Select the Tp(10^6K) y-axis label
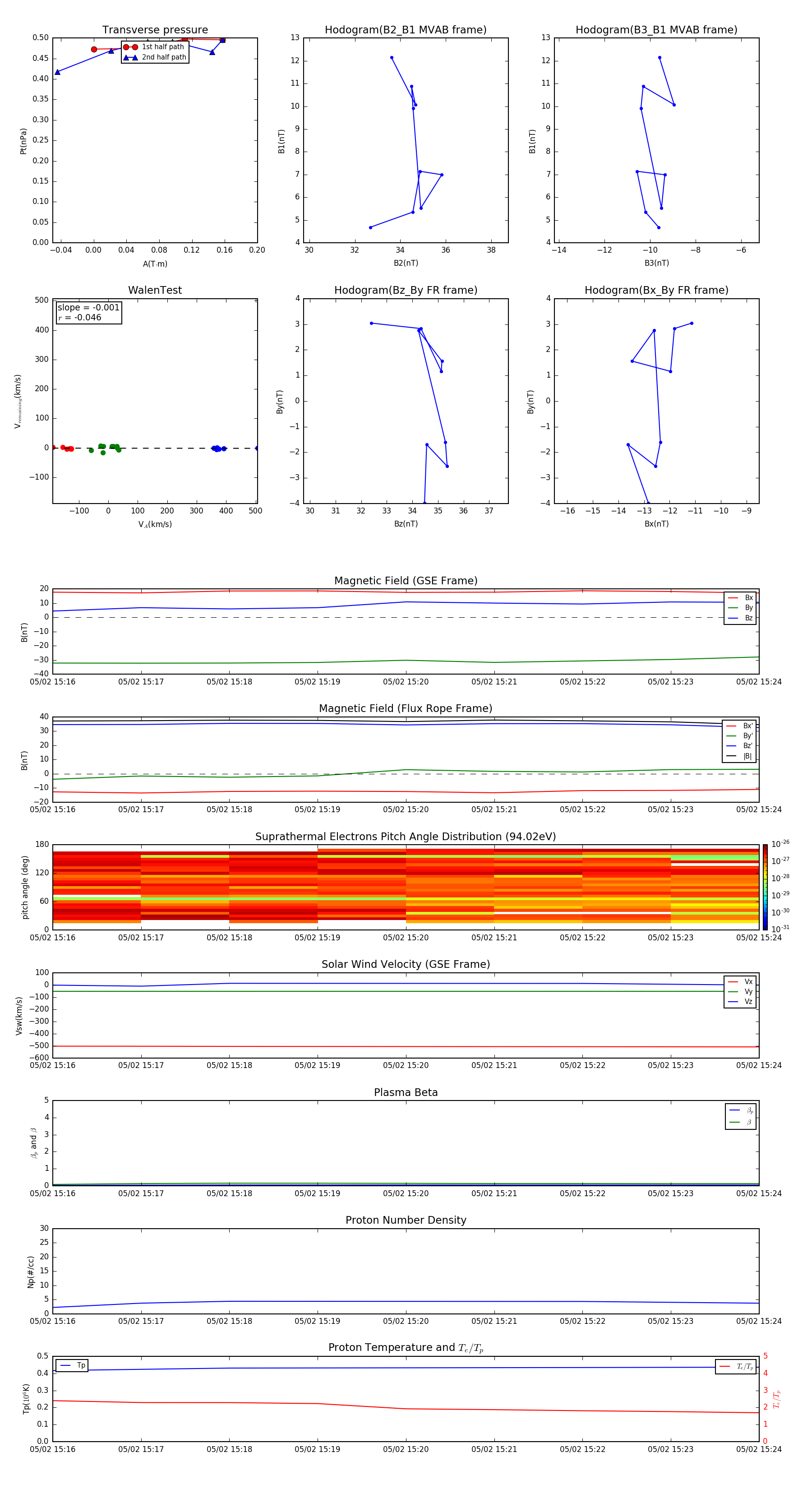 point(26,1399)
